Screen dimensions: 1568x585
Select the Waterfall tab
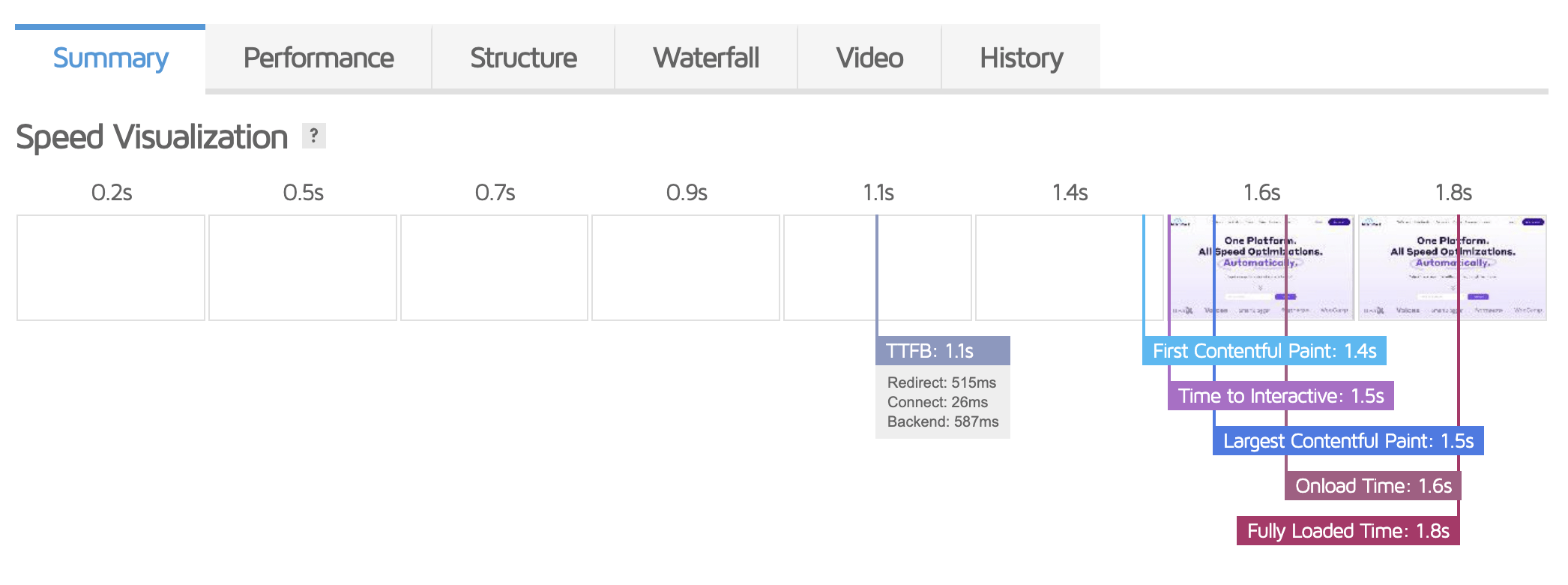click(x=706, y=58)
